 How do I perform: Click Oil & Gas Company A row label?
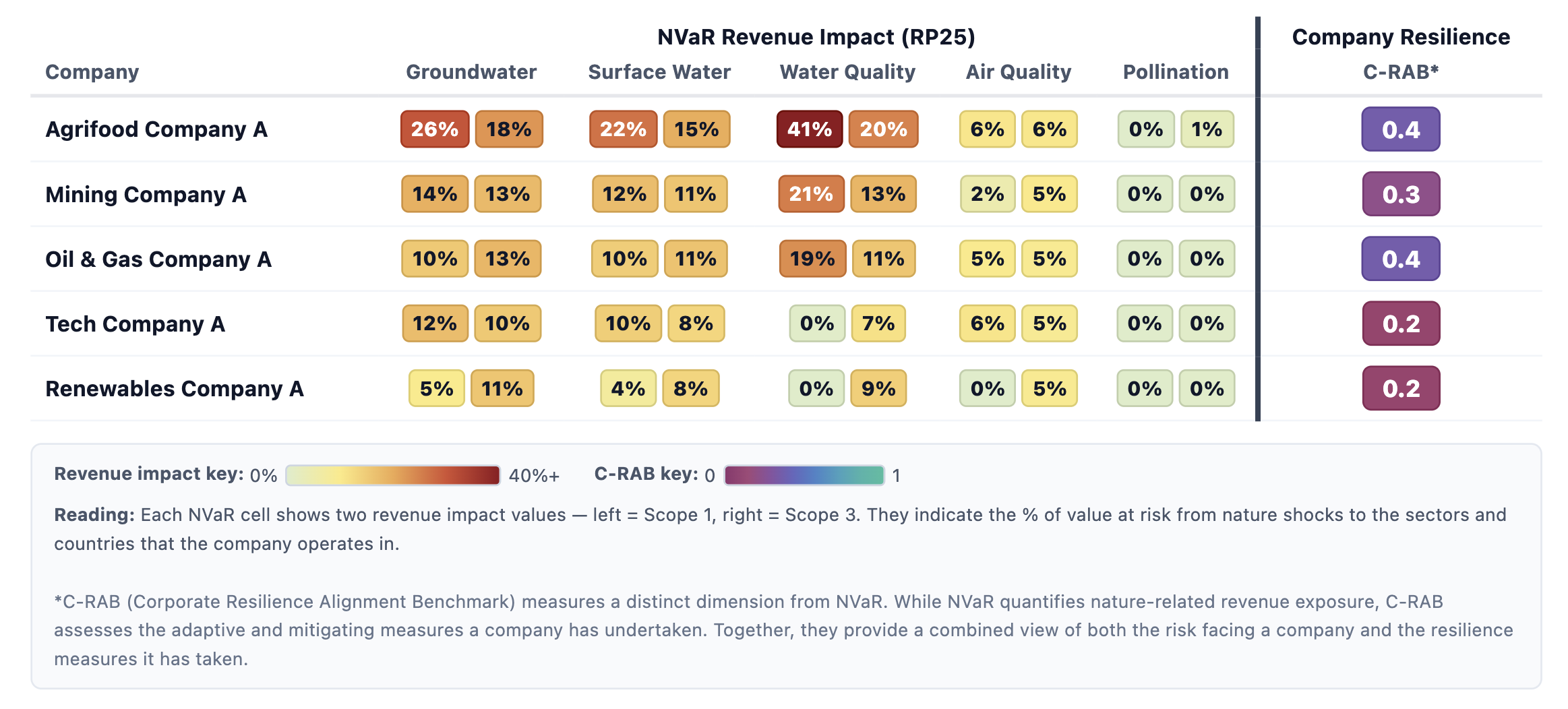click(158, 259)
